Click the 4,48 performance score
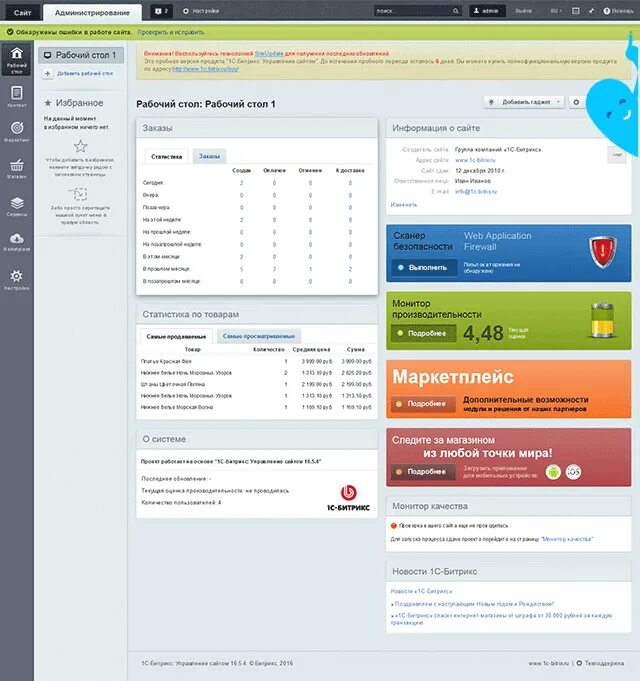This screenshot has width=640, height=681. pyautogui.click(x=483, y=334)
